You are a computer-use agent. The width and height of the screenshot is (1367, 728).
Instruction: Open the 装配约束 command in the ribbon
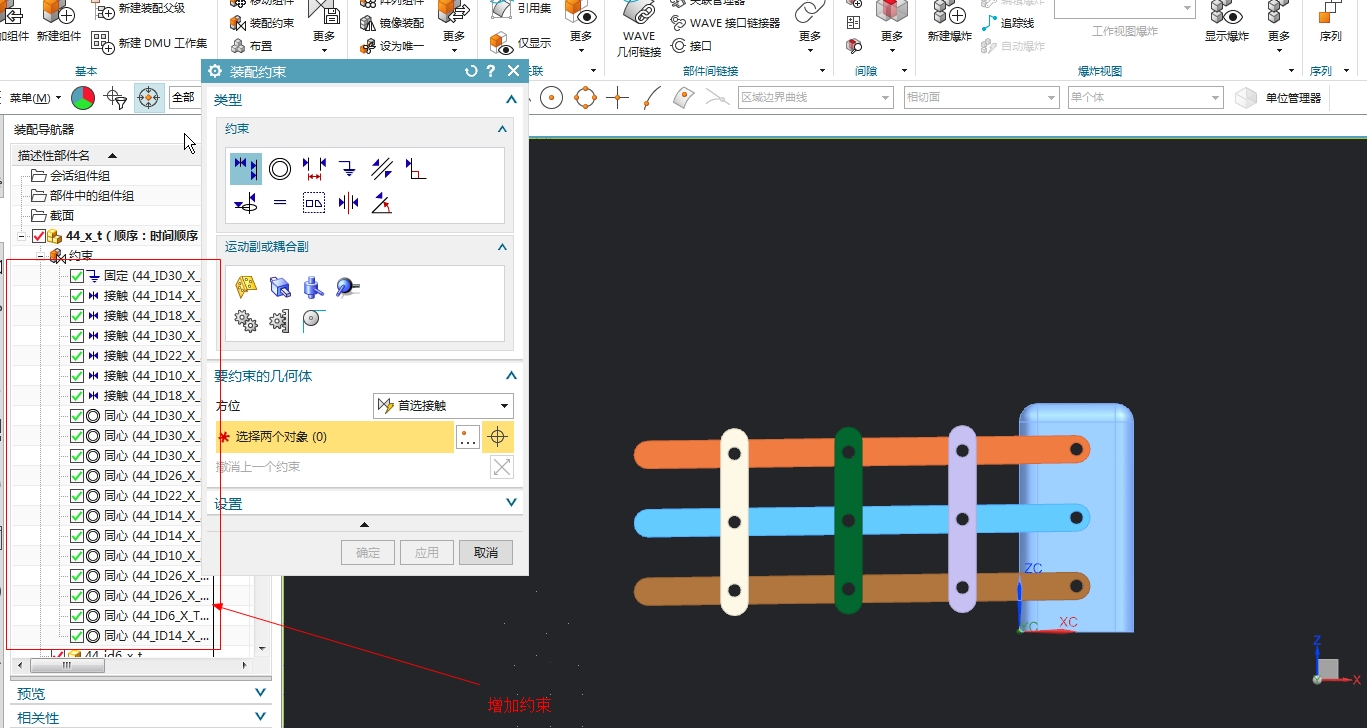point(262,23)
